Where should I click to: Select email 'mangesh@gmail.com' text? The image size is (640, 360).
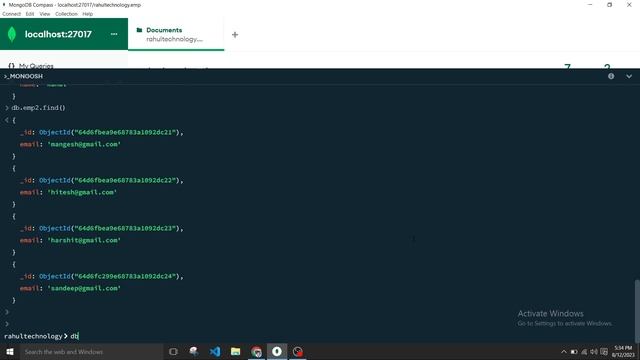coord(84,144)
